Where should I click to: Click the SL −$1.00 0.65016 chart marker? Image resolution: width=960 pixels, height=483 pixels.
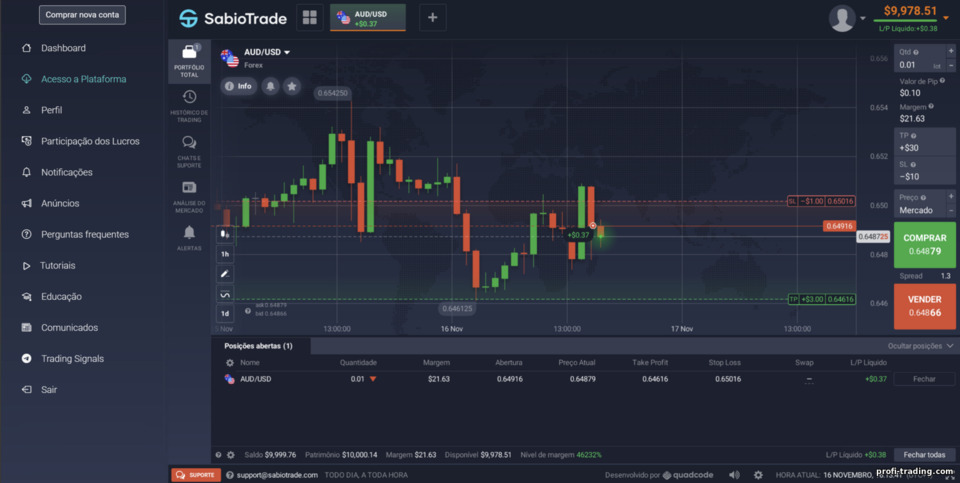point(821,201)
